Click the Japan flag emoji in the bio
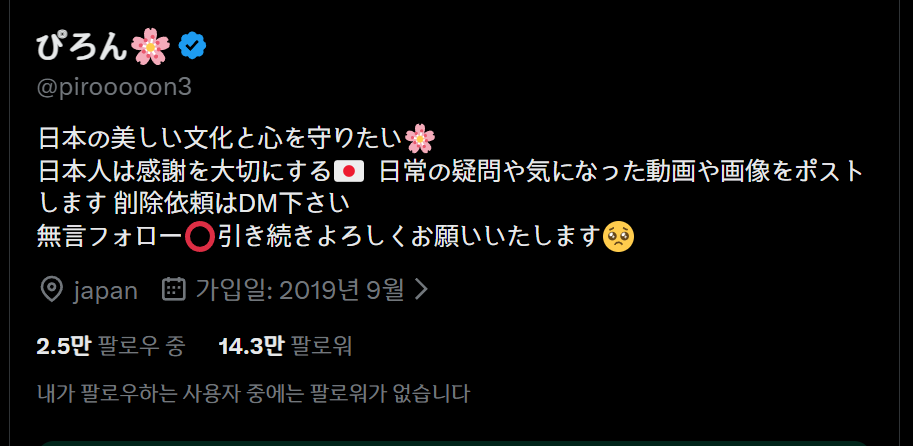 [x=349, y=172]
